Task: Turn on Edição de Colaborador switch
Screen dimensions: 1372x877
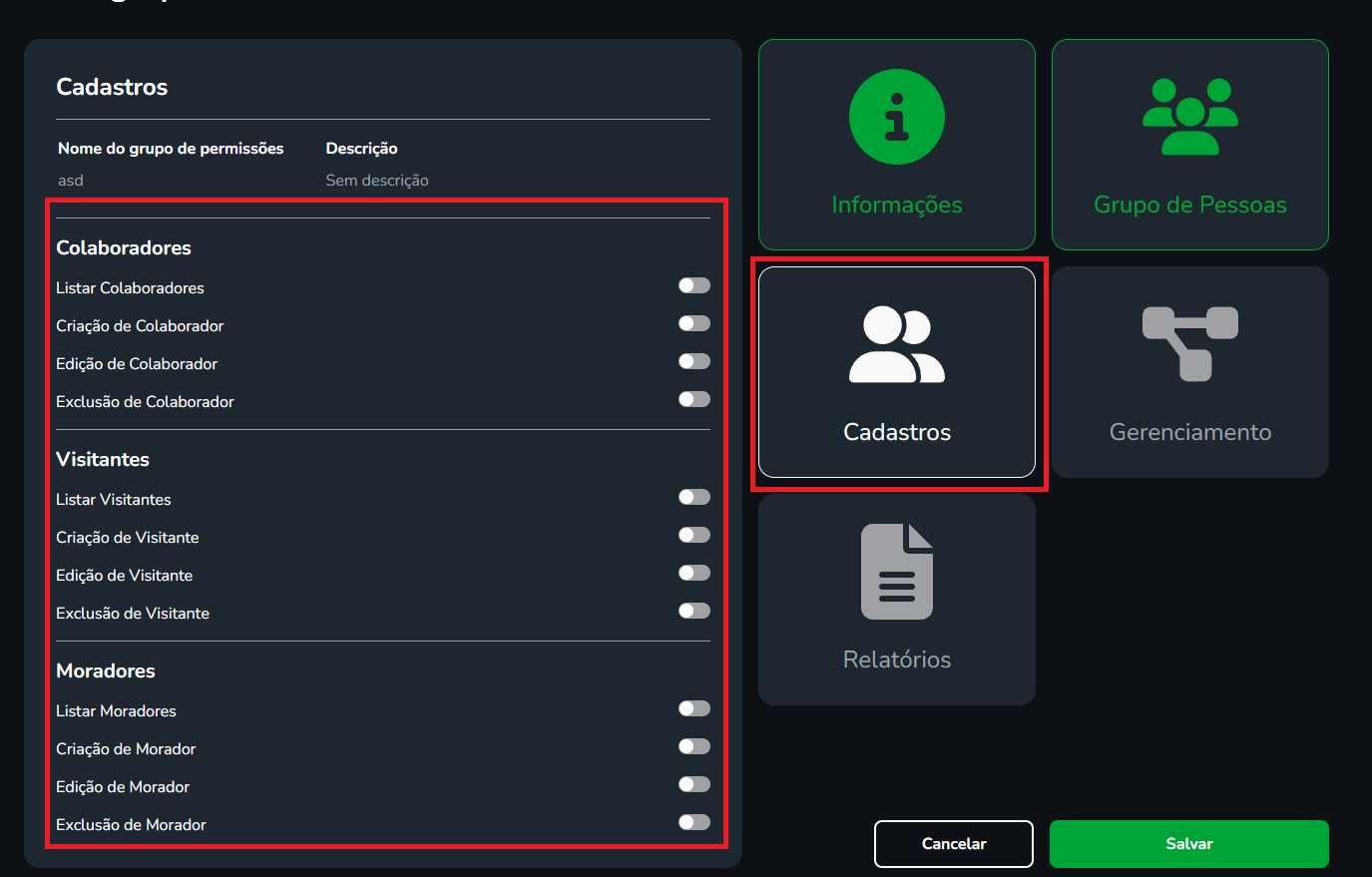Action: [x=693, y=362]
